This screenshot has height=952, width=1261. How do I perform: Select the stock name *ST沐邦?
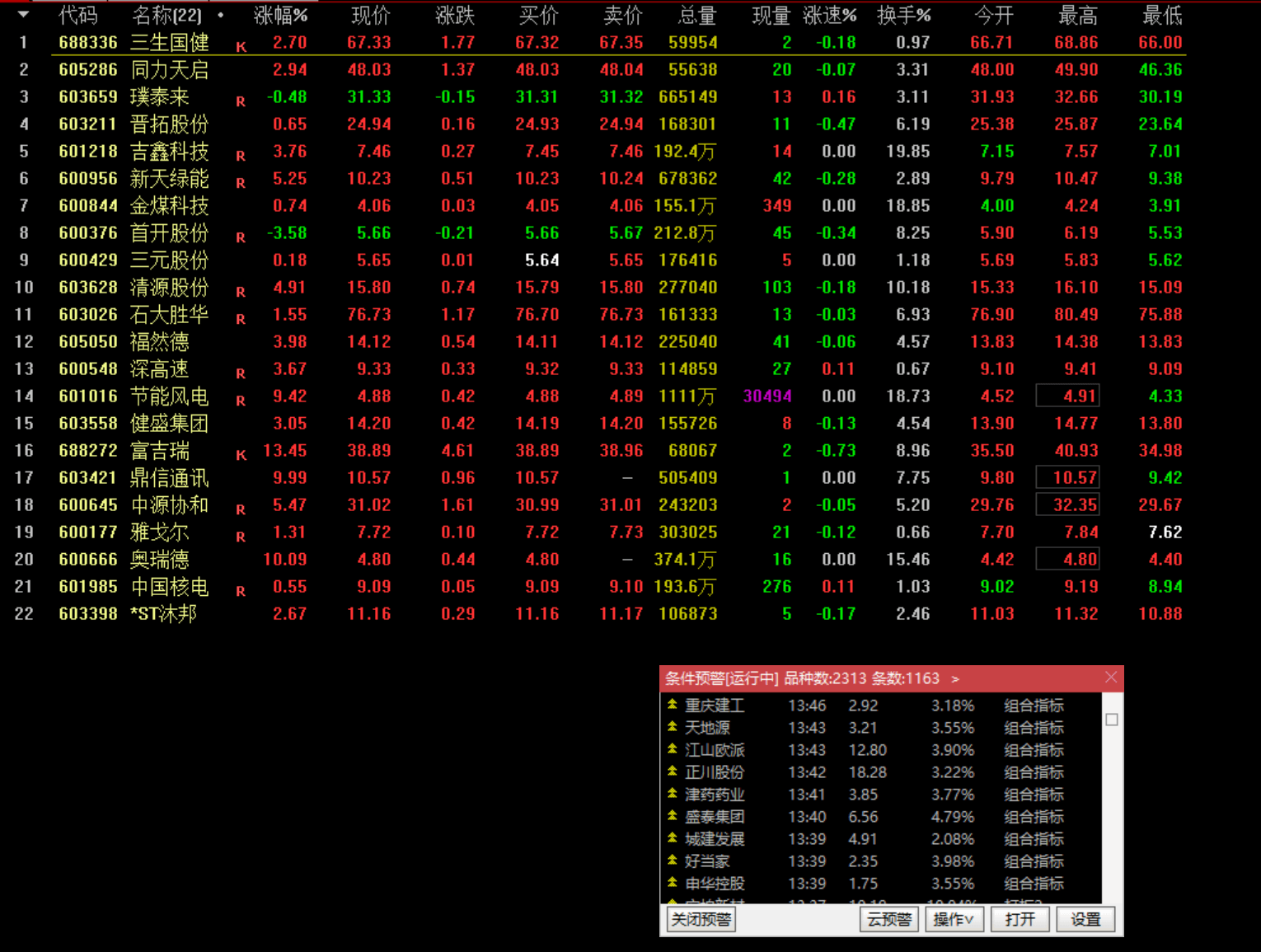[x=163, y=613]
